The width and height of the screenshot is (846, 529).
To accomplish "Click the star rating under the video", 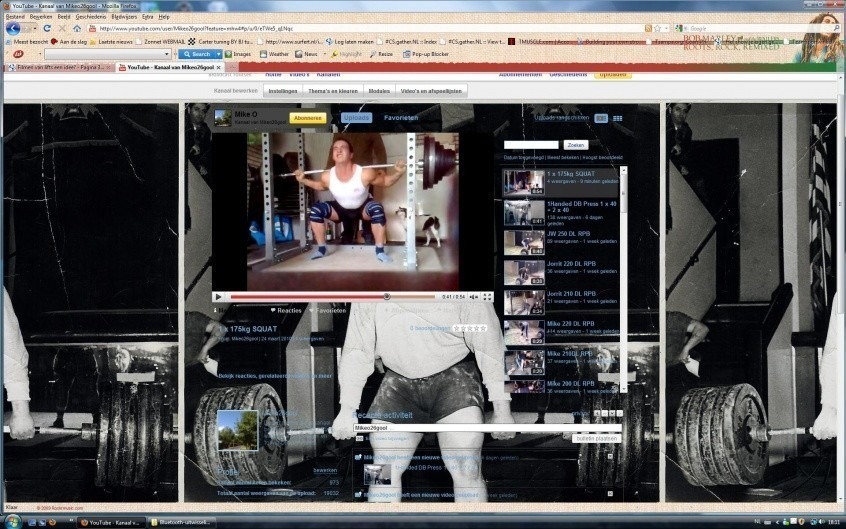I will point(469,328).
